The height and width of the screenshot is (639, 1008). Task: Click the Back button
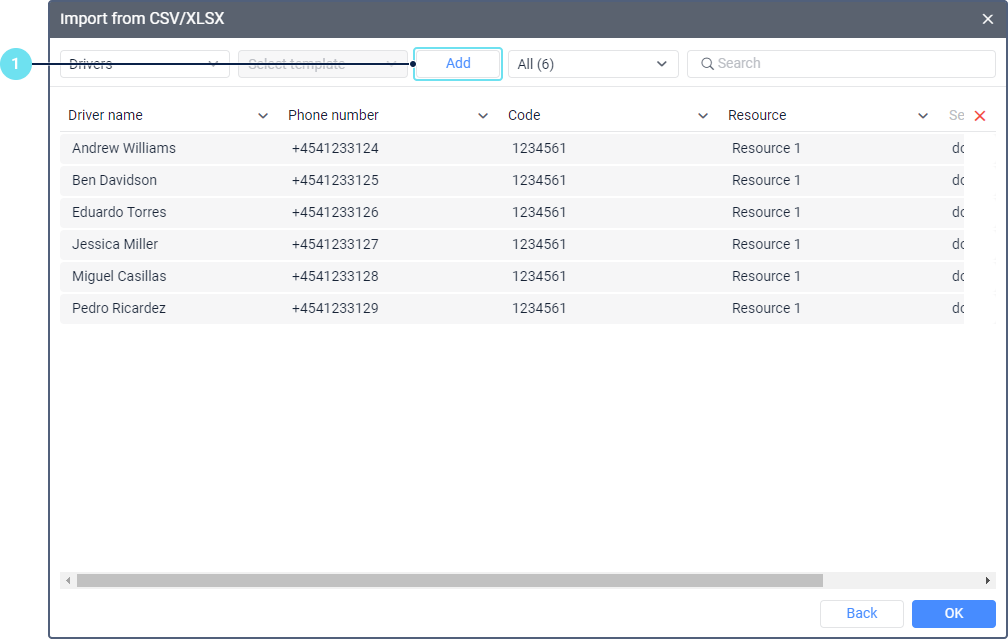point(861,613)
